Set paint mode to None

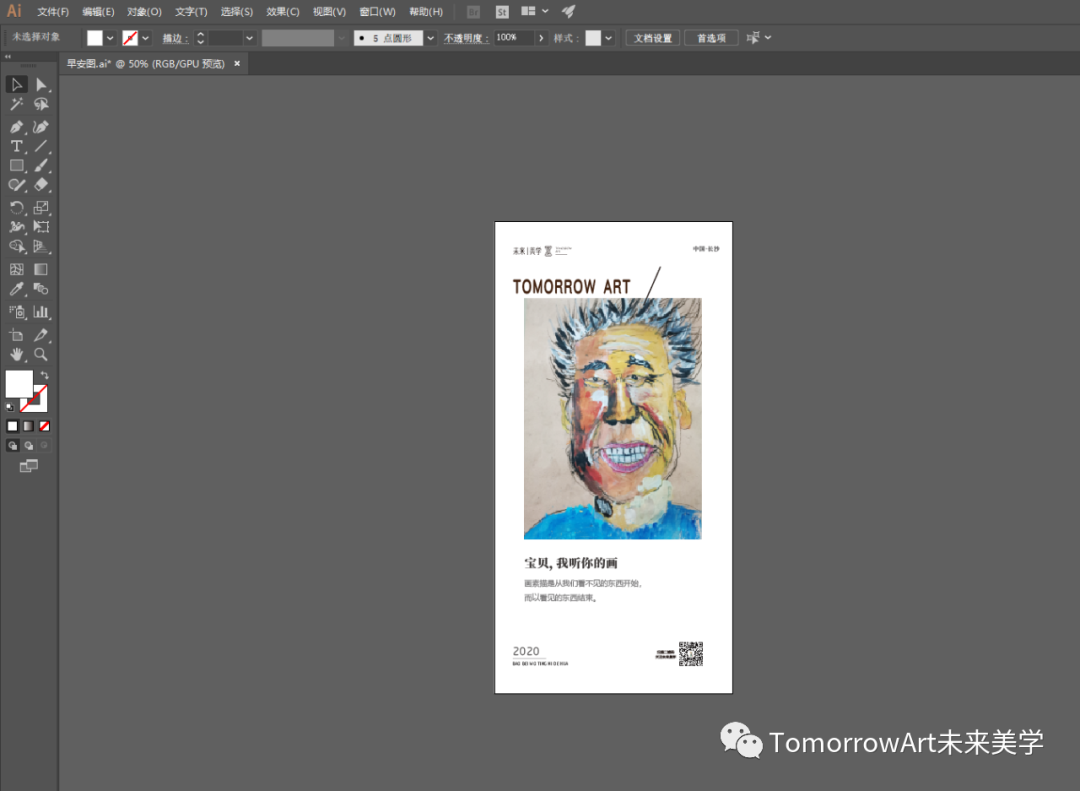[x=44, y=427]
